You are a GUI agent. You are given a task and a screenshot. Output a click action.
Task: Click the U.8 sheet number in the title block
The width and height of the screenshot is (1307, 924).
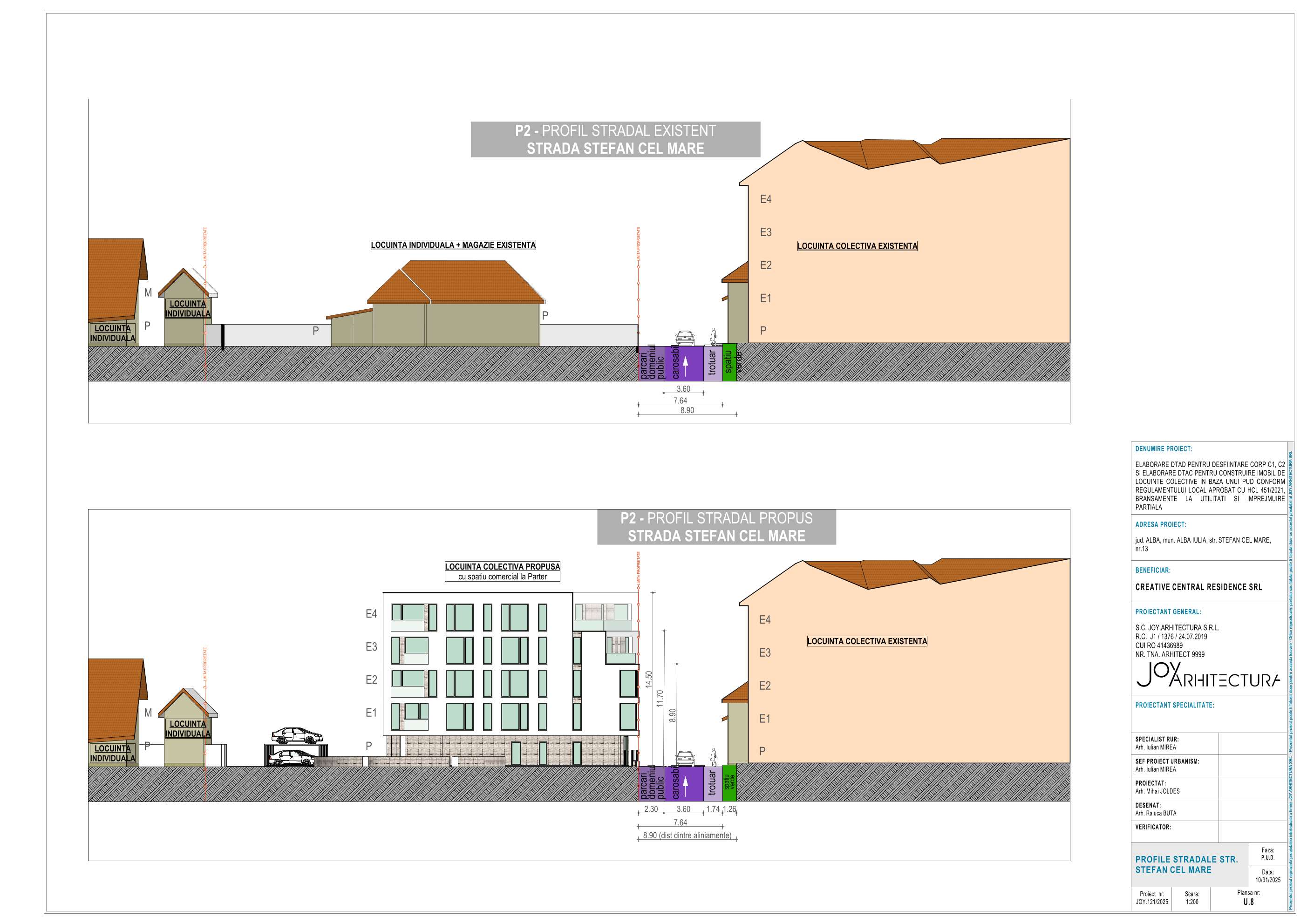pyautogui.click(x=1248, y=902)
